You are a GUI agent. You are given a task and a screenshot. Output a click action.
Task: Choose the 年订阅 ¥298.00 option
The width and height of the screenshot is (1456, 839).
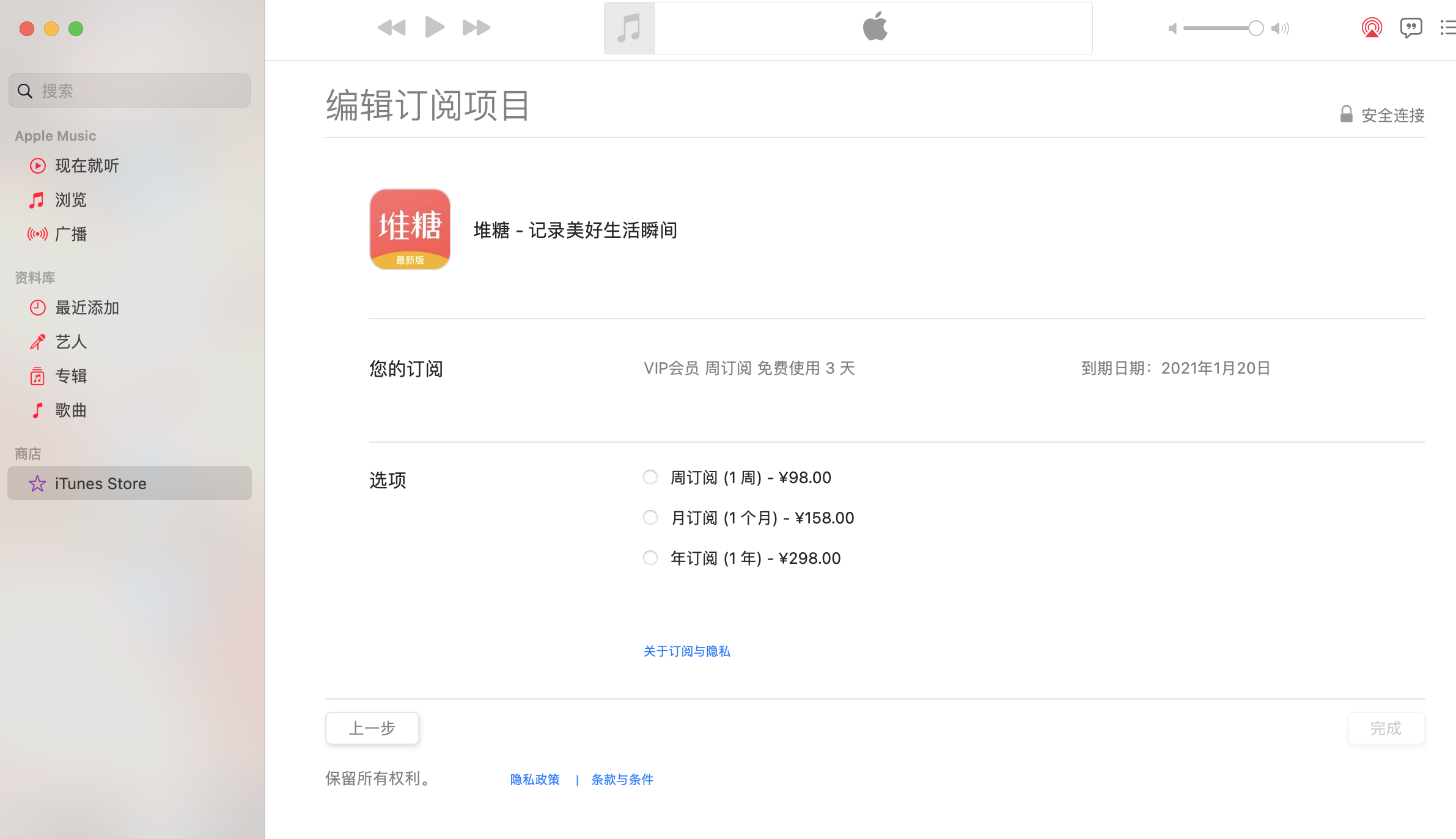(650, 558)
